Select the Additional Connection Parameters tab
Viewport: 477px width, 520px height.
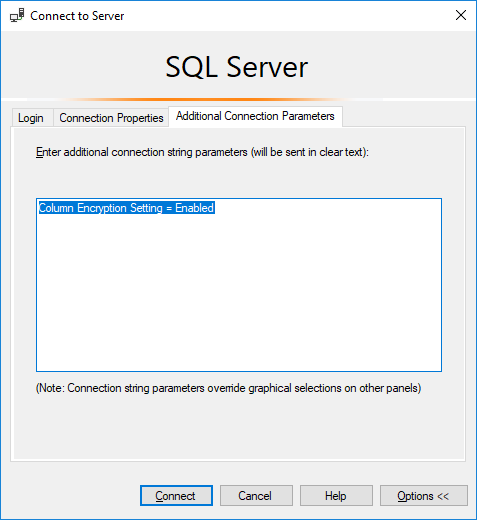(255, 116)
